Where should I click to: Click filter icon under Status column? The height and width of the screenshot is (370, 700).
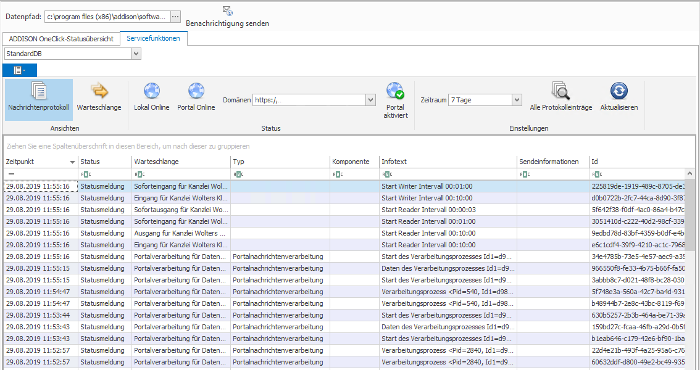pyautogui.click(x=85, y=174)
